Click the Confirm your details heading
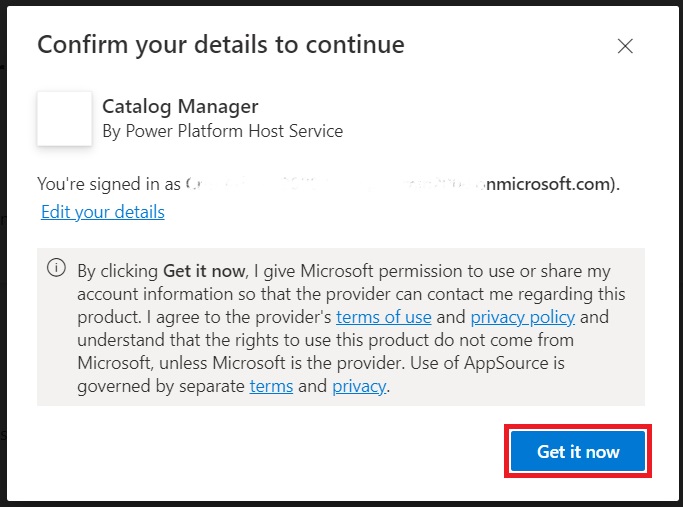 pyautogui.click(x=221, y=45)
